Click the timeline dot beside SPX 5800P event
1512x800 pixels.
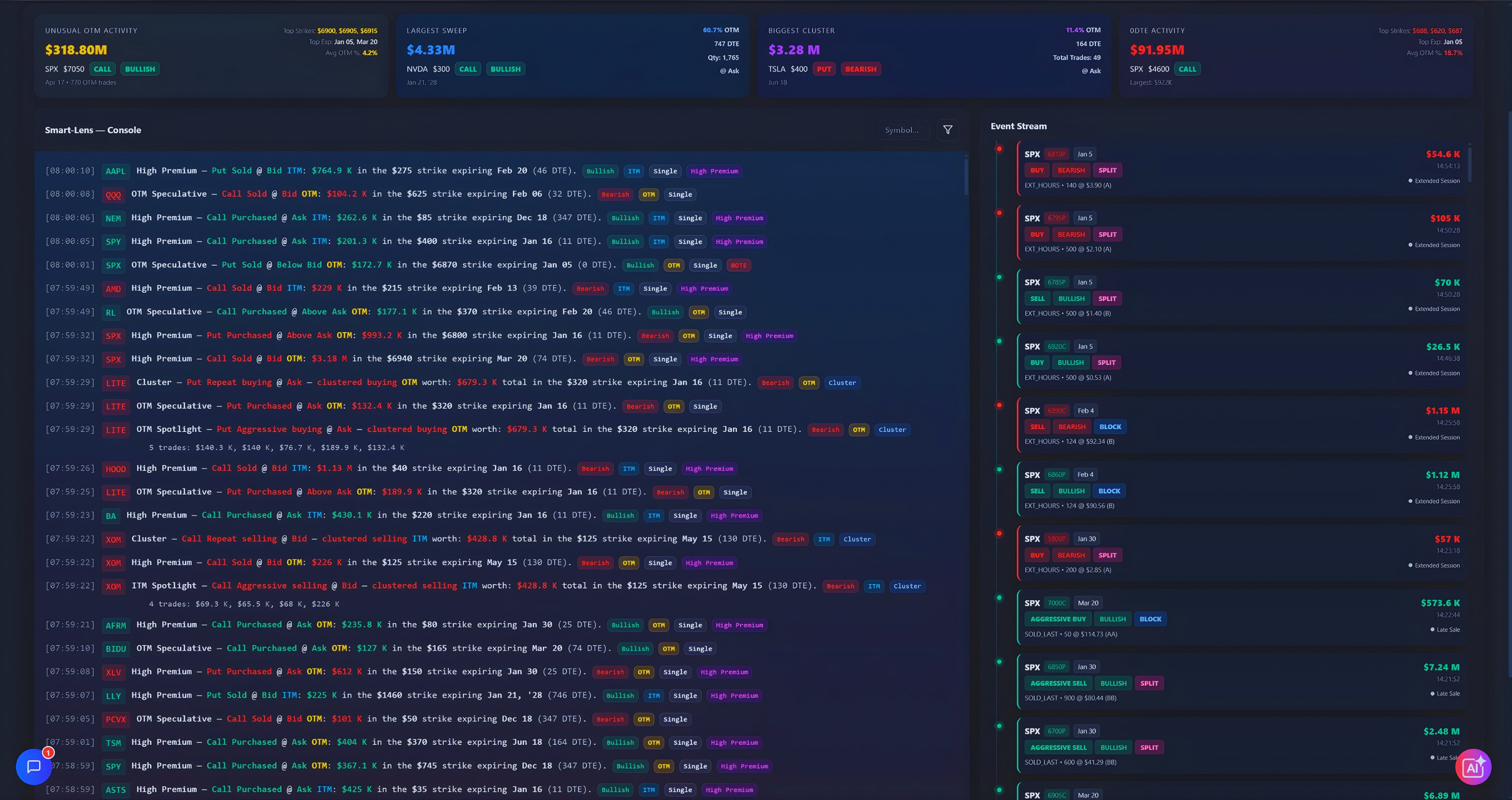(999, 534)
